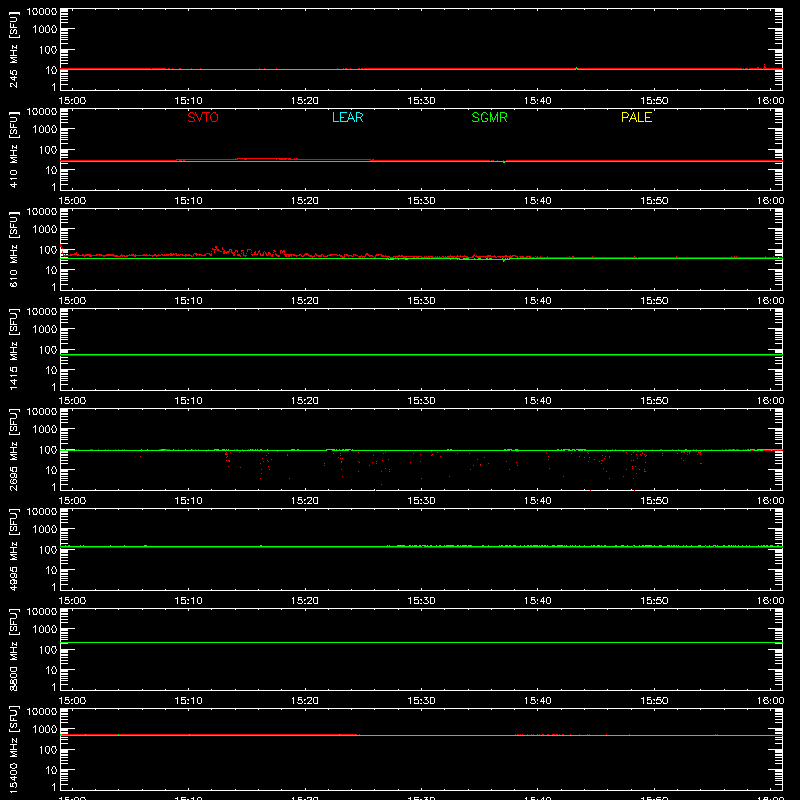Click the 10000 tick on 245 MHz axis

click(x=42, y=12)
